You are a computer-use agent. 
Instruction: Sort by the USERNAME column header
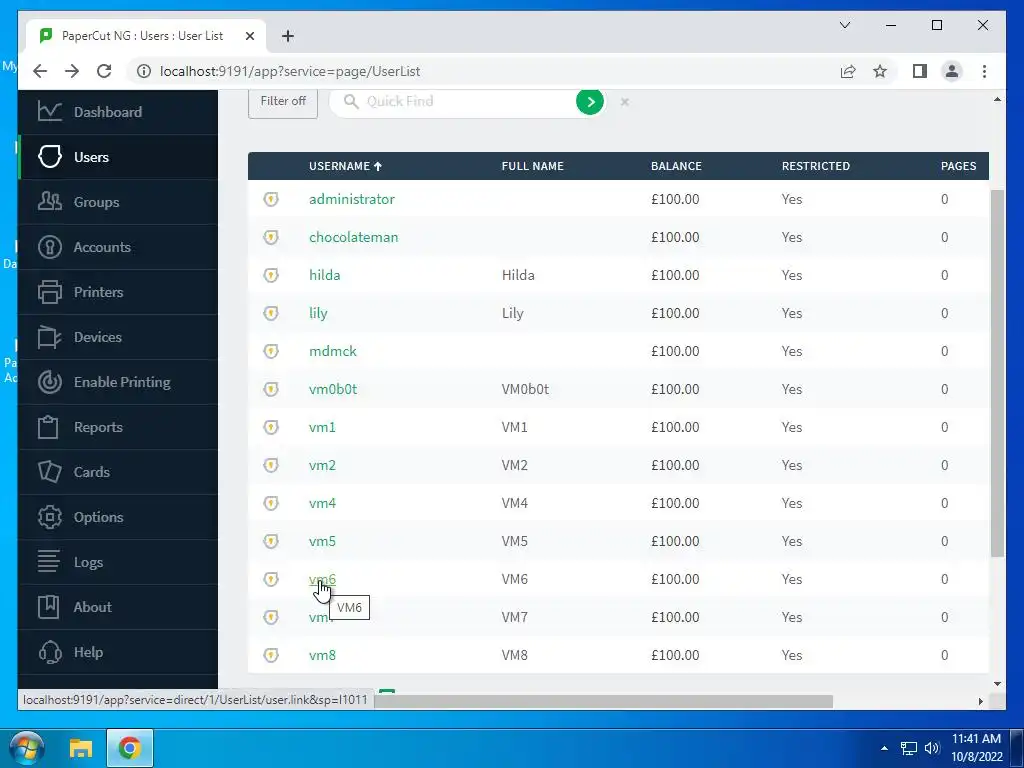pyautogui.click(x=345, y=166)
